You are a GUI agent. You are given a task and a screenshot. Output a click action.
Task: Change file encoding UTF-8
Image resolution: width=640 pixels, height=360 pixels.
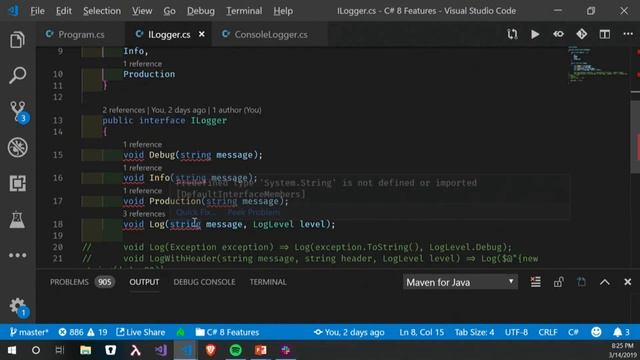pos(516,332)
